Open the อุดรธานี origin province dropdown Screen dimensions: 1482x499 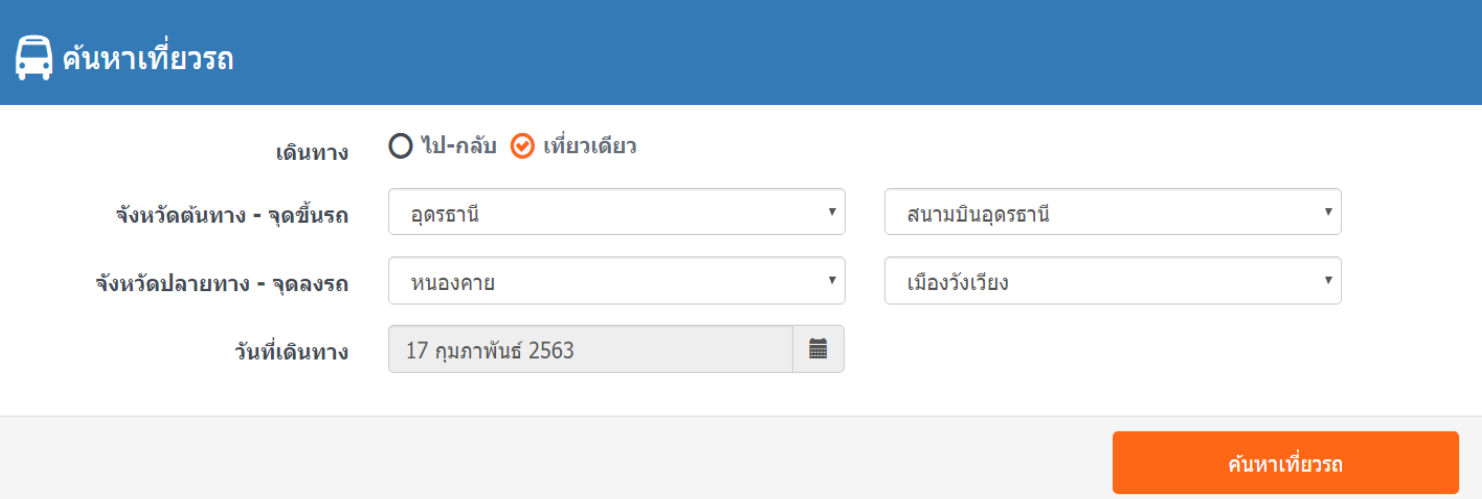616,212
